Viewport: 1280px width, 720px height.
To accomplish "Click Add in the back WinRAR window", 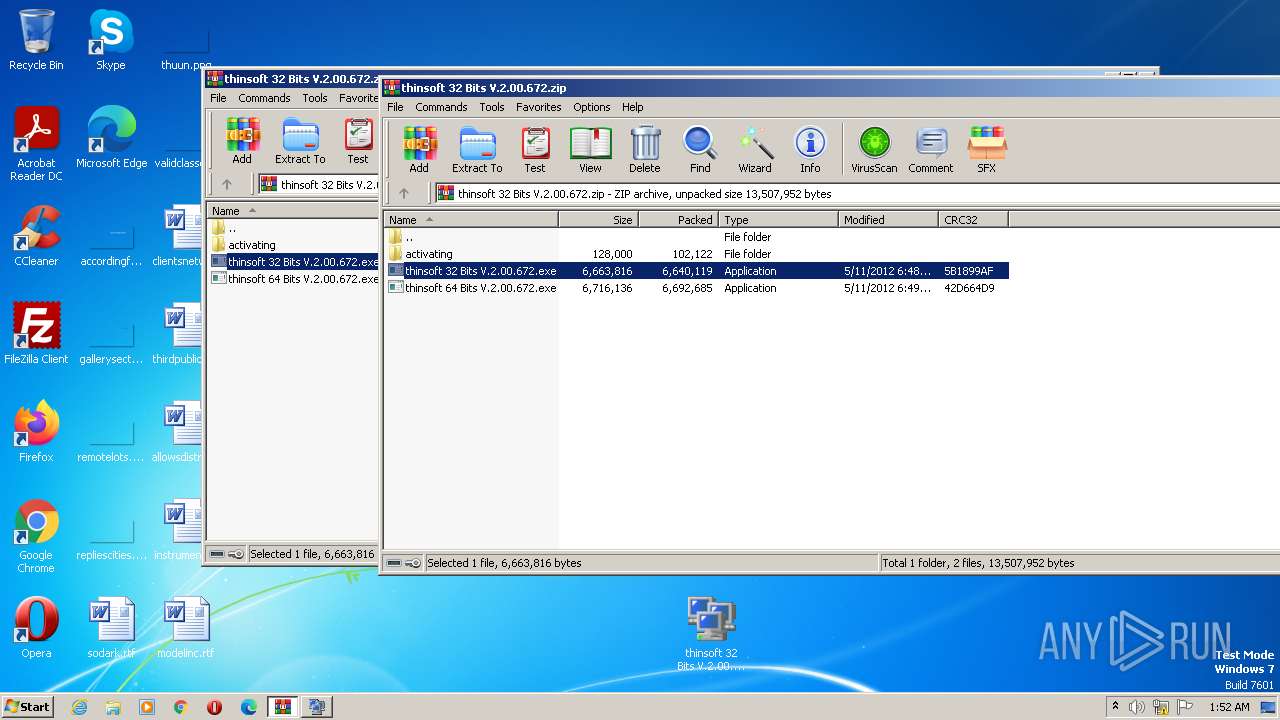I will pyautogui.click(x=242, y=141).
